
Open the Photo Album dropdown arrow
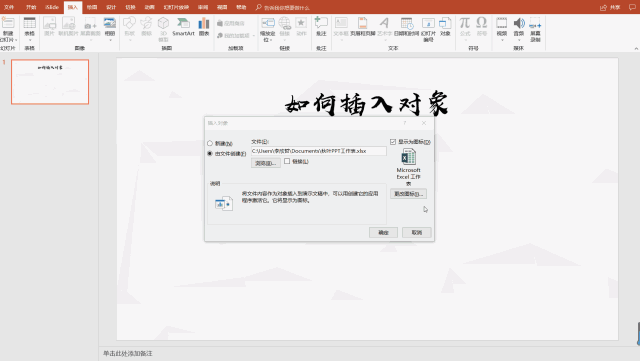point(110,40)
